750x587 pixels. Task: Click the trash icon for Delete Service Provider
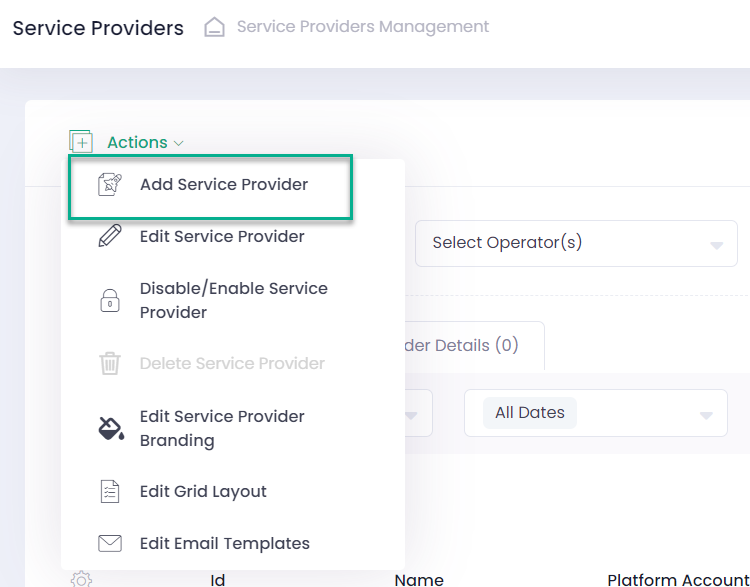coord(110,364)
